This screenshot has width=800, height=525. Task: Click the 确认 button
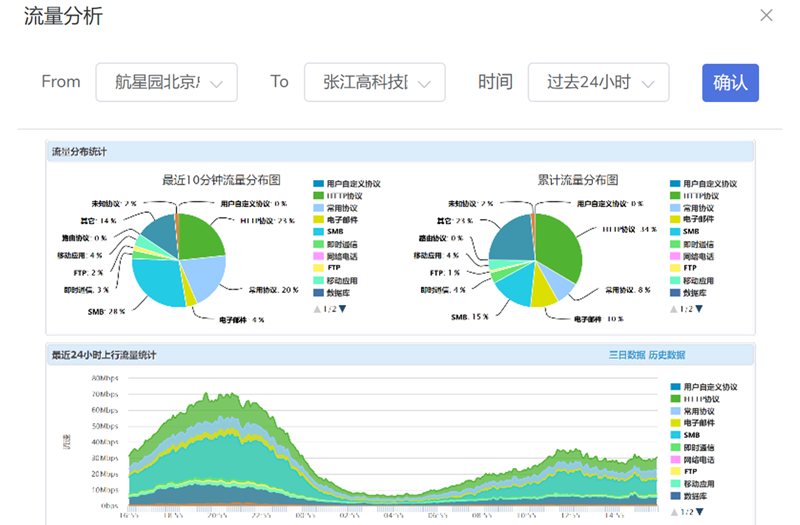[x=730, y=82]
